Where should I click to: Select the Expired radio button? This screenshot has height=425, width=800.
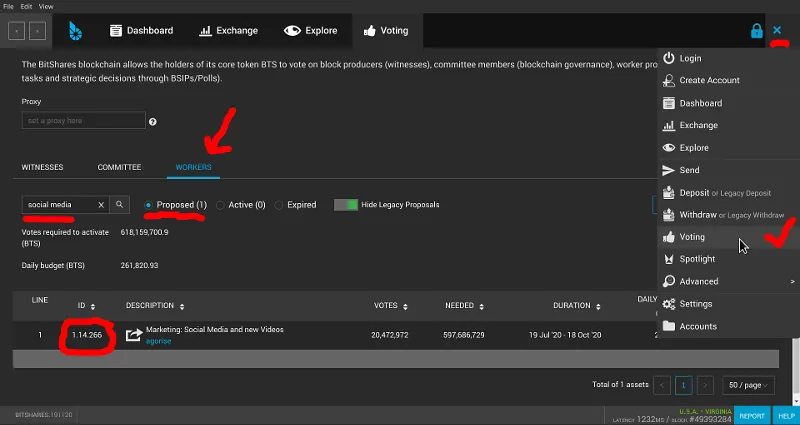point(279,205)
